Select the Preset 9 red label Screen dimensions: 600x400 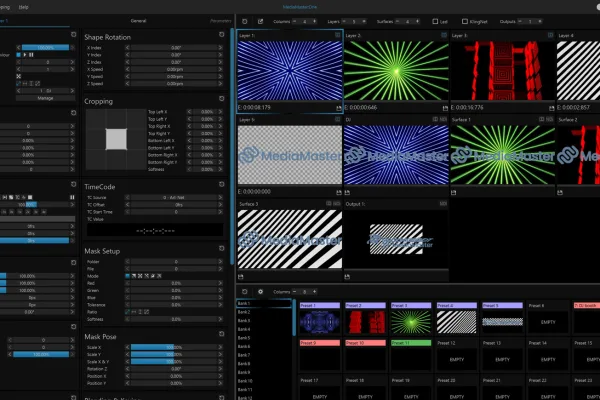point(320,343)
